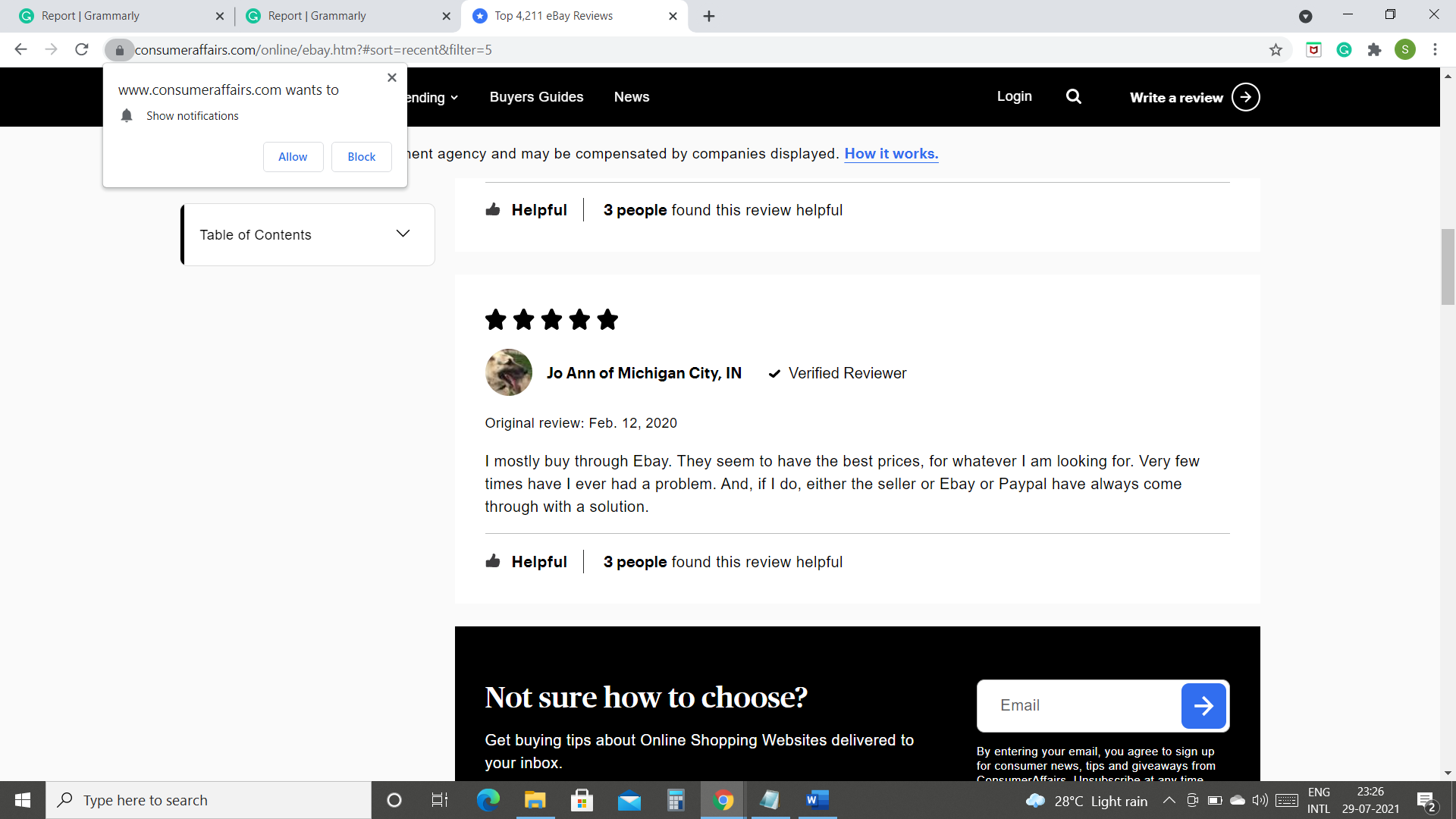Open the Extensions puzzle icon
The height and width of the screenshot is (819, 1456).
tap(1374, 50)
